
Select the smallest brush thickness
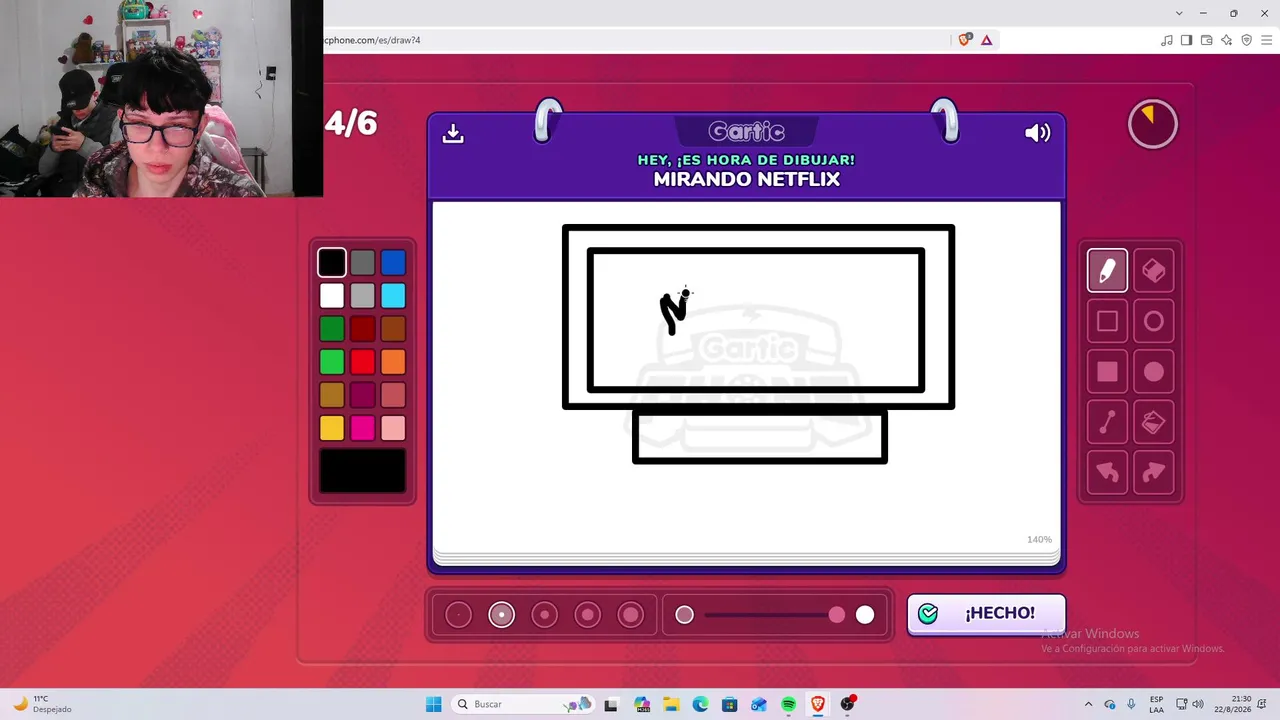(458, 615)
